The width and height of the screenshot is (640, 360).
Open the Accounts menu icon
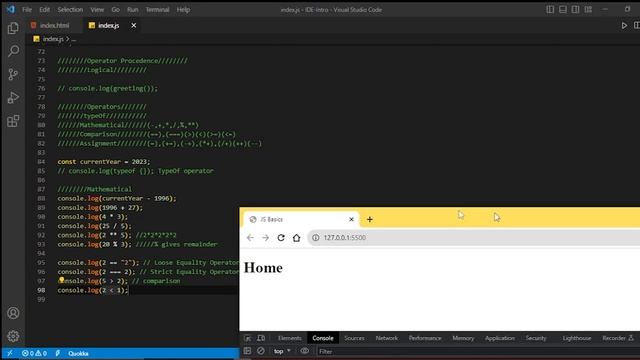[13, 313]
